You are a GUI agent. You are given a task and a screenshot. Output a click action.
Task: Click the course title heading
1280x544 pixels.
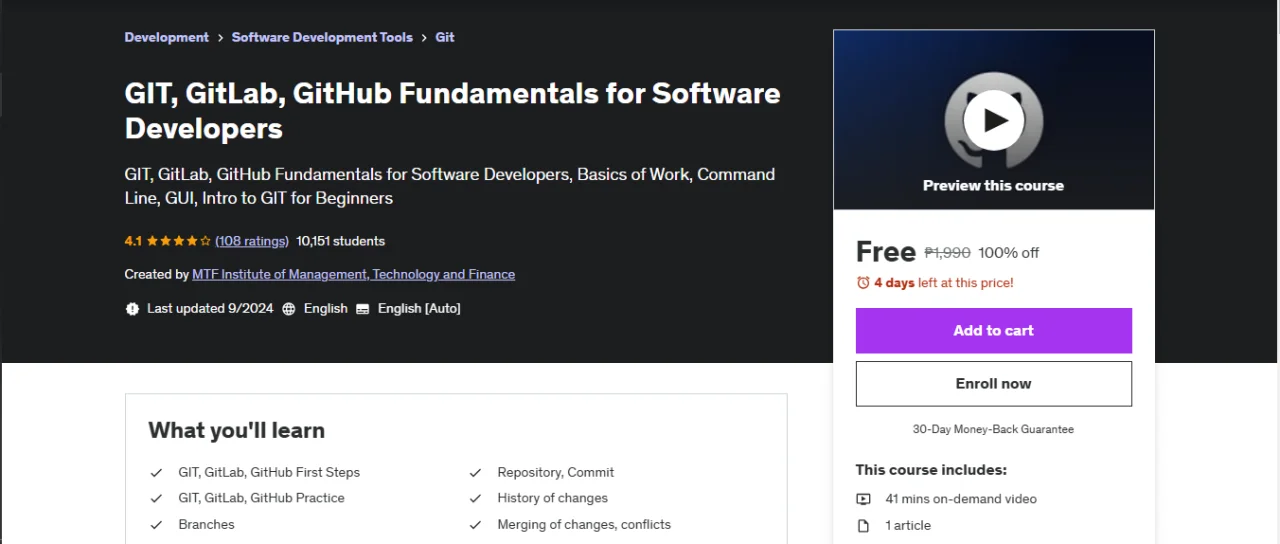tap(452, 110)
